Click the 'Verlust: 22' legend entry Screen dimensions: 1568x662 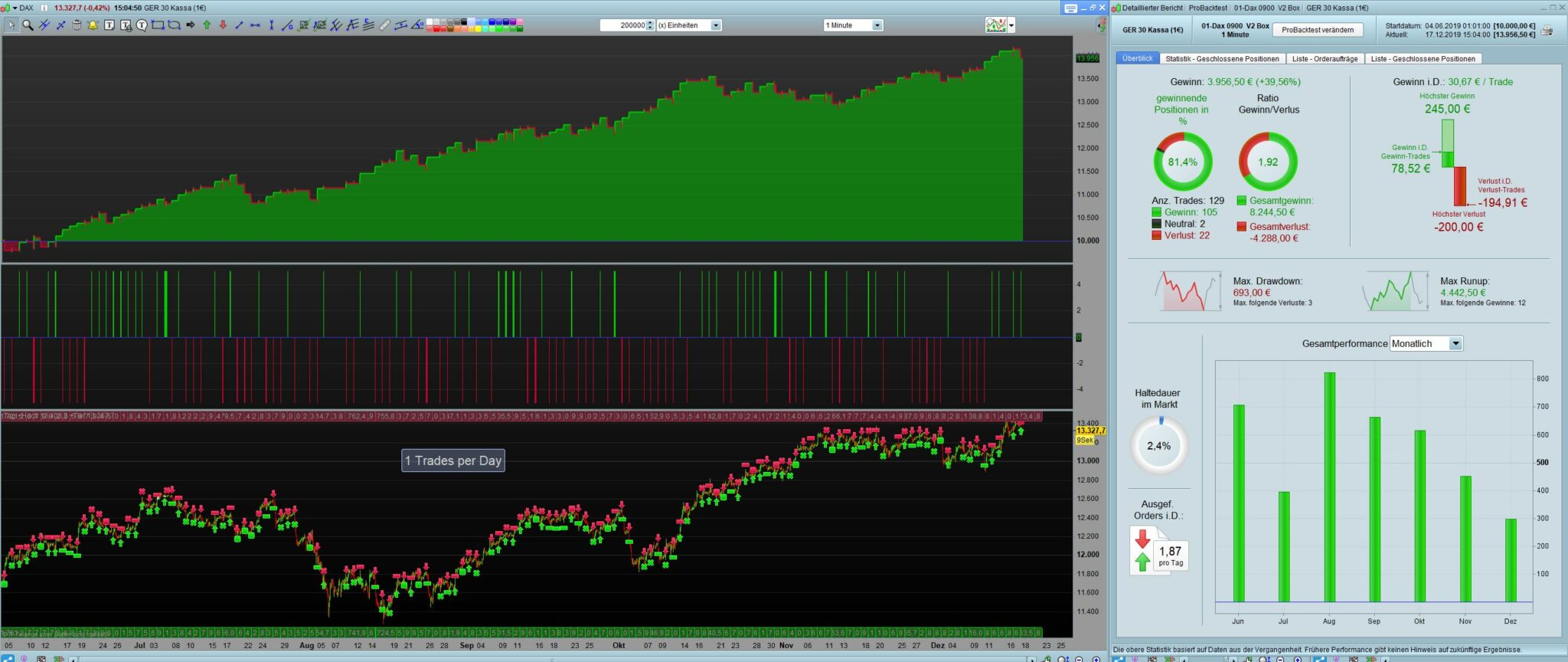tap(1181, 235)
